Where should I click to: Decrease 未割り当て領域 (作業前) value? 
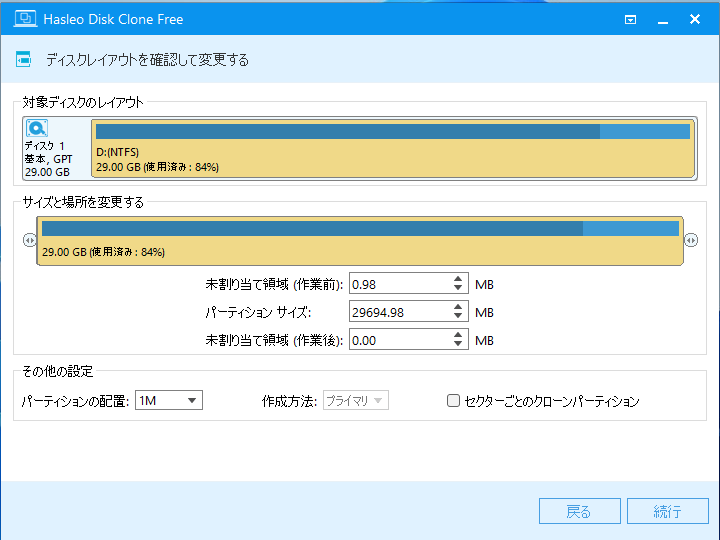(x=458, y=288)
